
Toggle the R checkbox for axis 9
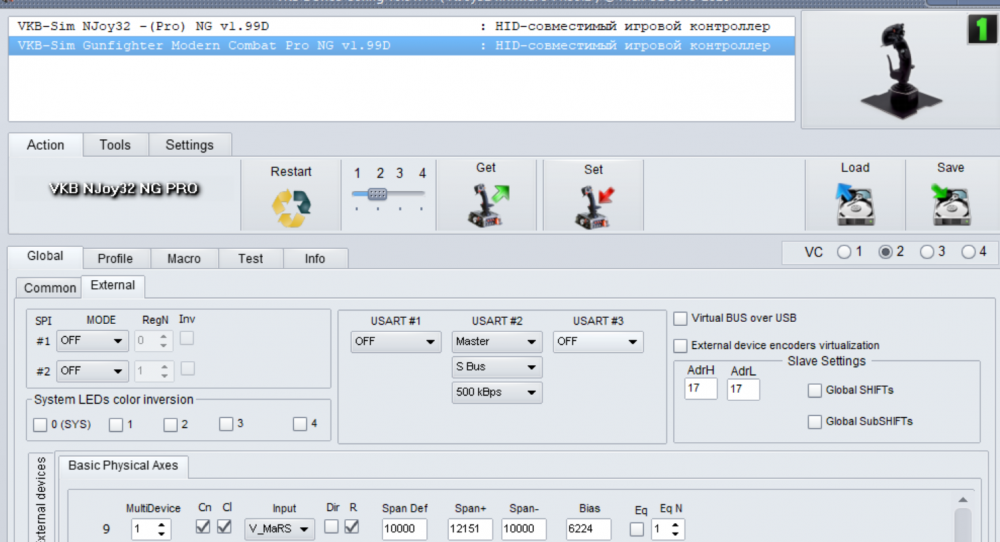pos(352,527)
